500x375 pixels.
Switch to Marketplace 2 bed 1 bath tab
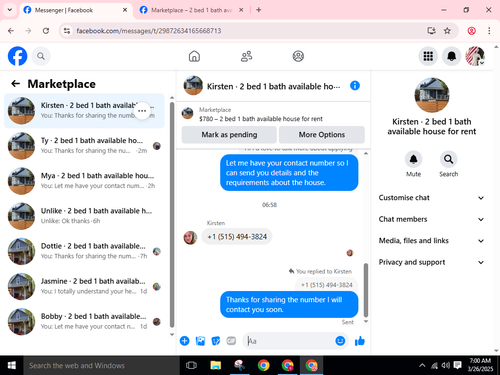point(191,10)
